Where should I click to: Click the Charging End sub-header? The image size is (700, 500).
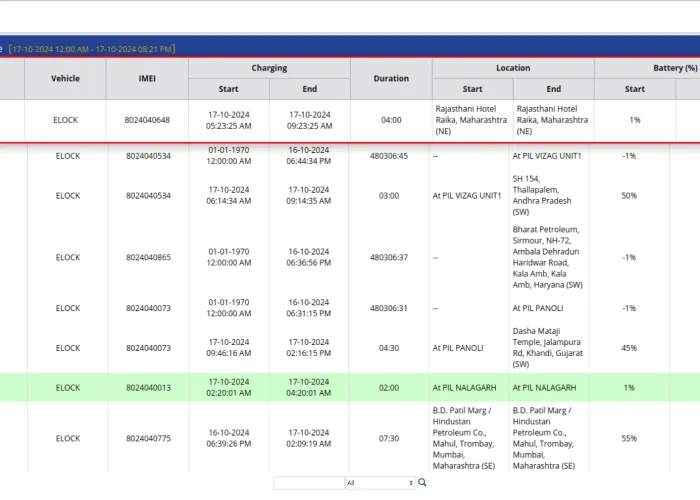(310, 89)
